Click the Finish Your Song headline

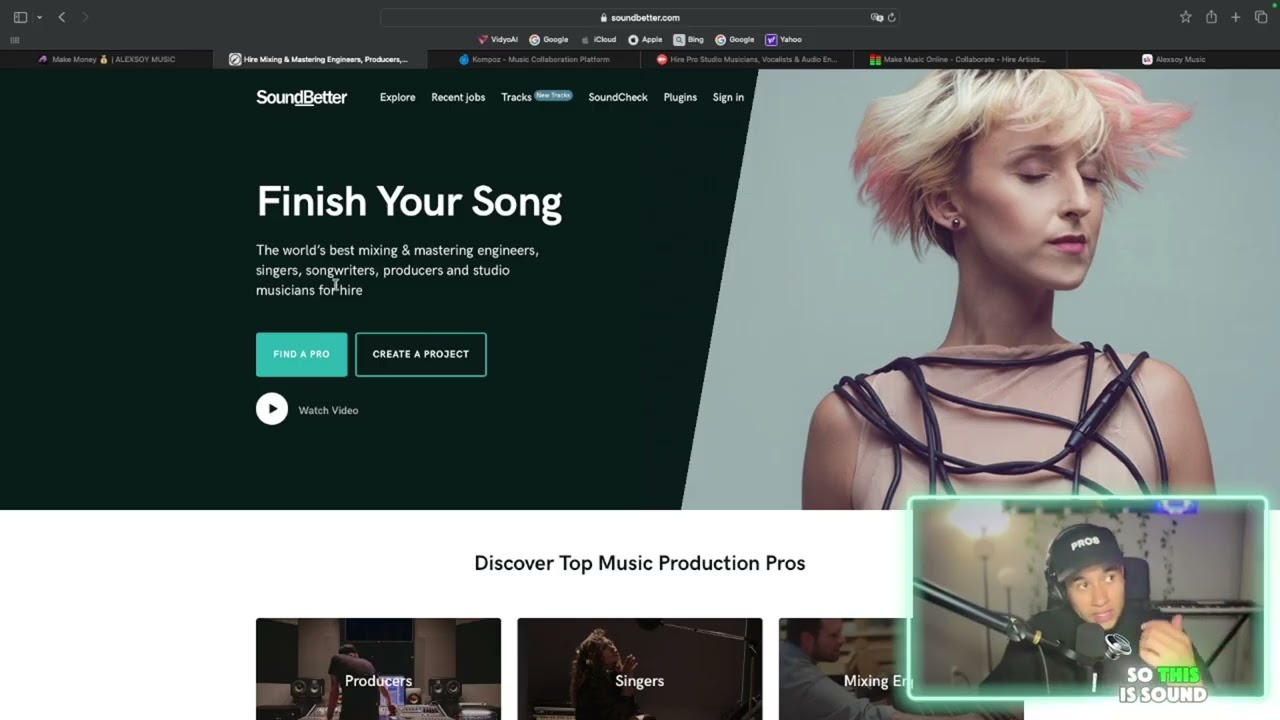click(409, 201)
